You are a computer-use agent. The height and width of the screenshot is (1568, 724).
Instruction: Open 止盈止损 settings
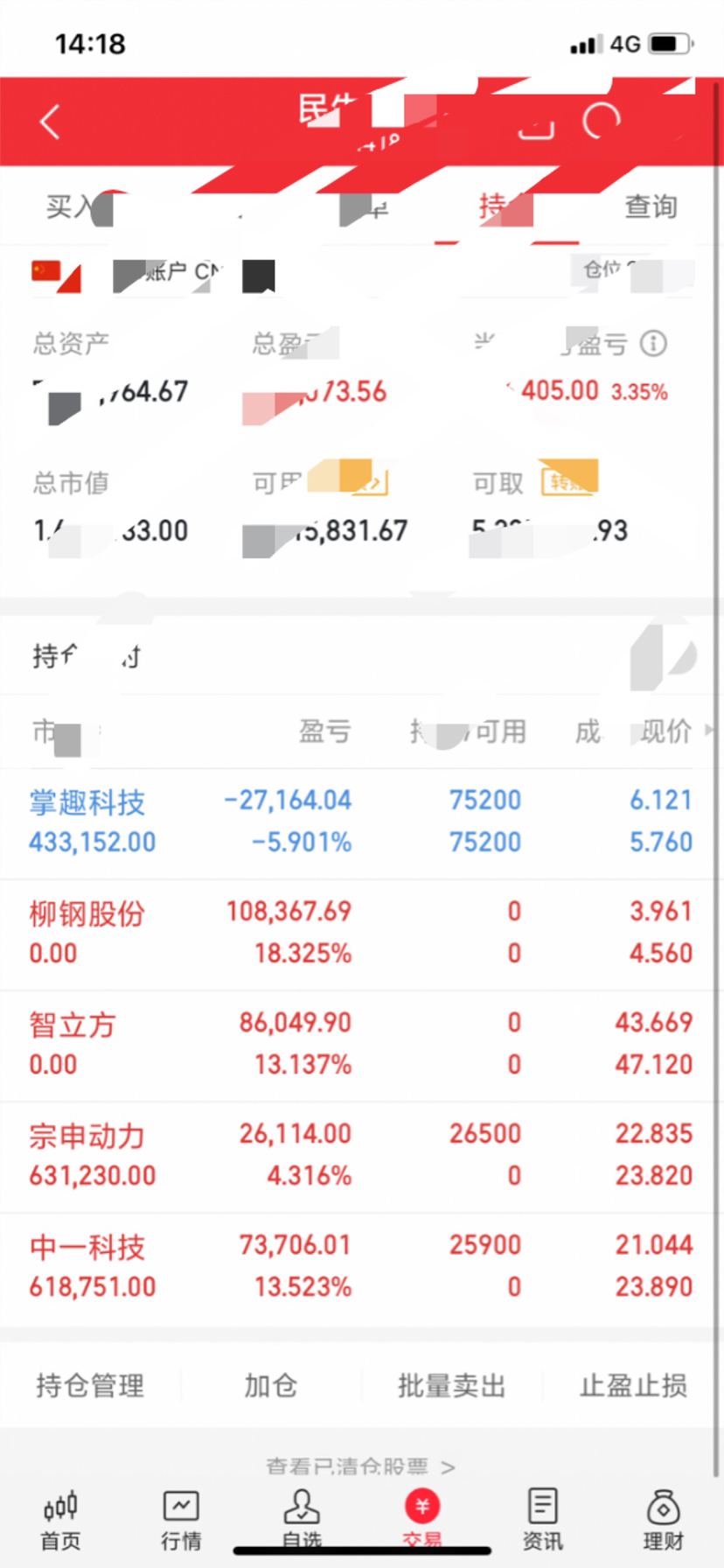pos(633,1385)
